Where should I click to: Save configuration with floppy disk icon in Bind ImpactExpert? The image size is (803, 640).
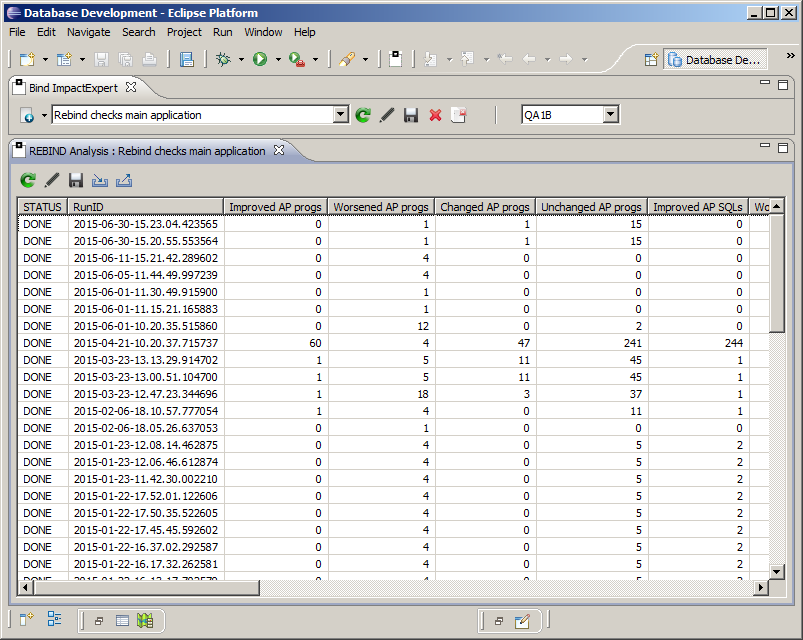coord(411,115)
